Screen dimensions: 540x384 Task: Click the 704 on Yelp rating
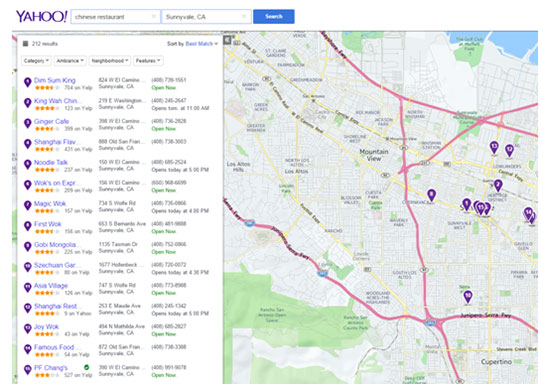[x=78, y=87]
